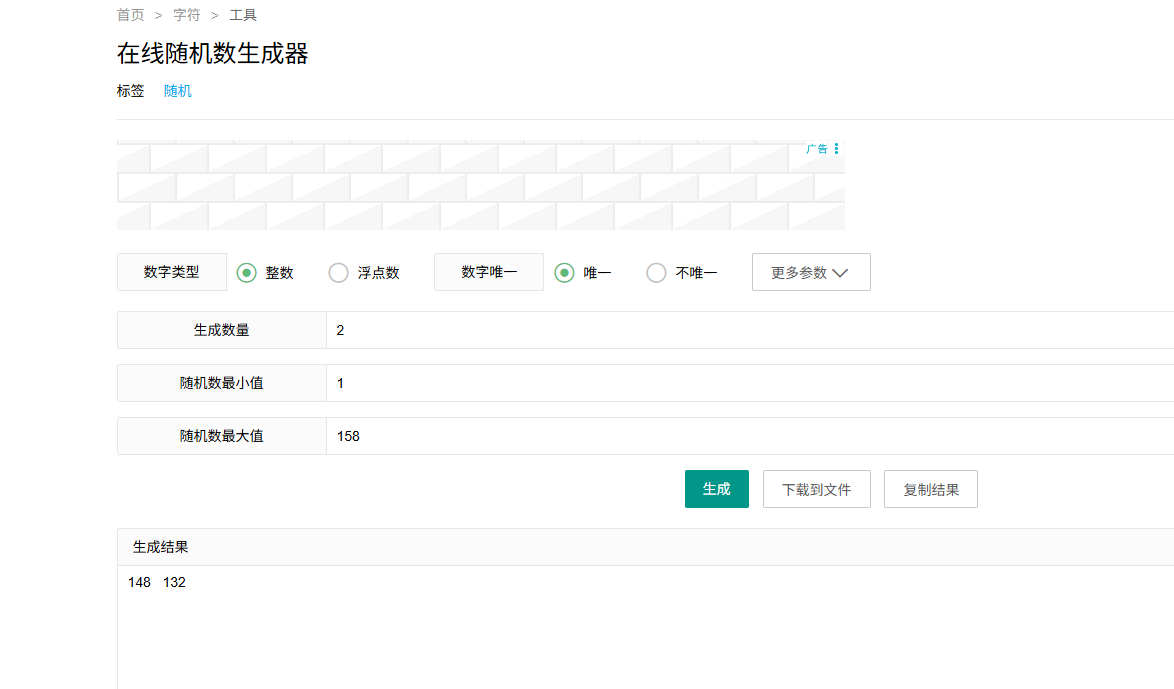
Task: Select the 整数 radio button
Action: click(x=247, y=273)
